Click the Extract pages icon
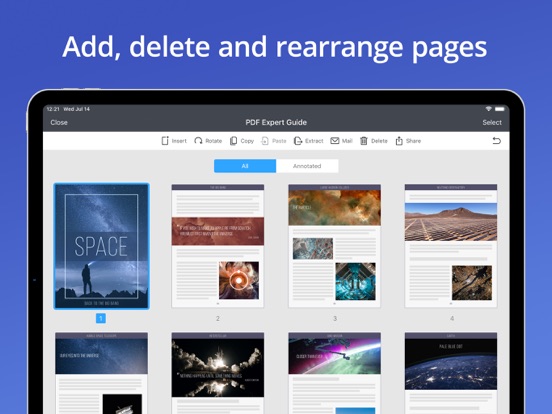 pos(298,141)
